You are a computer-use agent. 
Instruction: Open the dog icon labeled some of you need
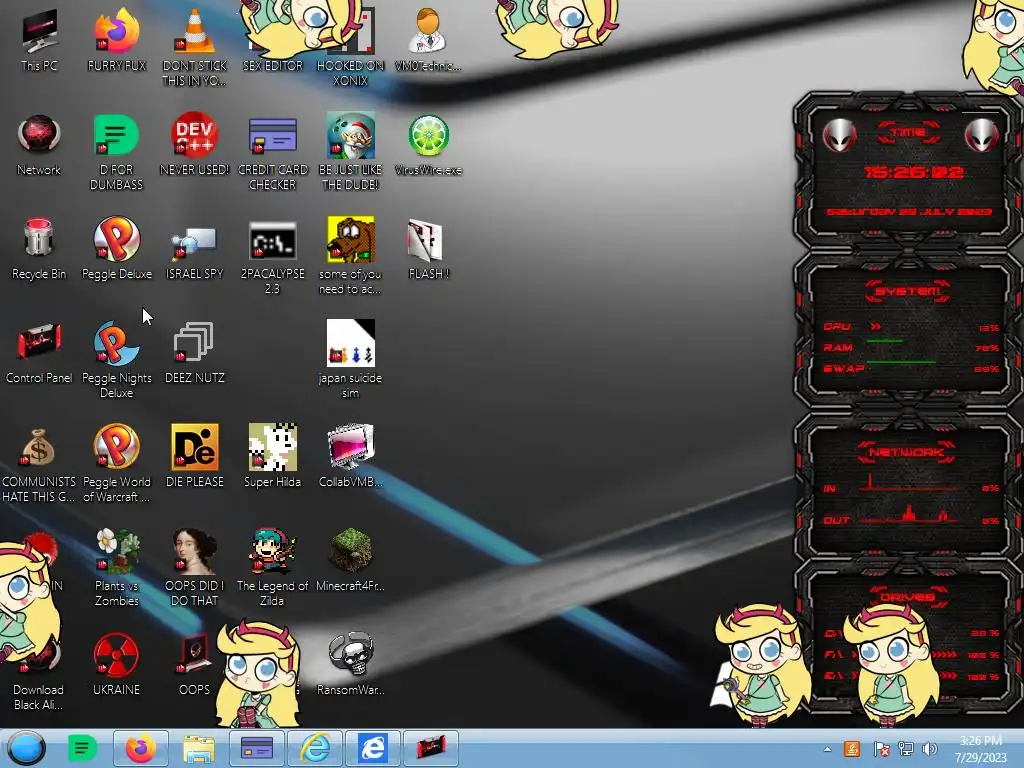(x=350, y=255)
